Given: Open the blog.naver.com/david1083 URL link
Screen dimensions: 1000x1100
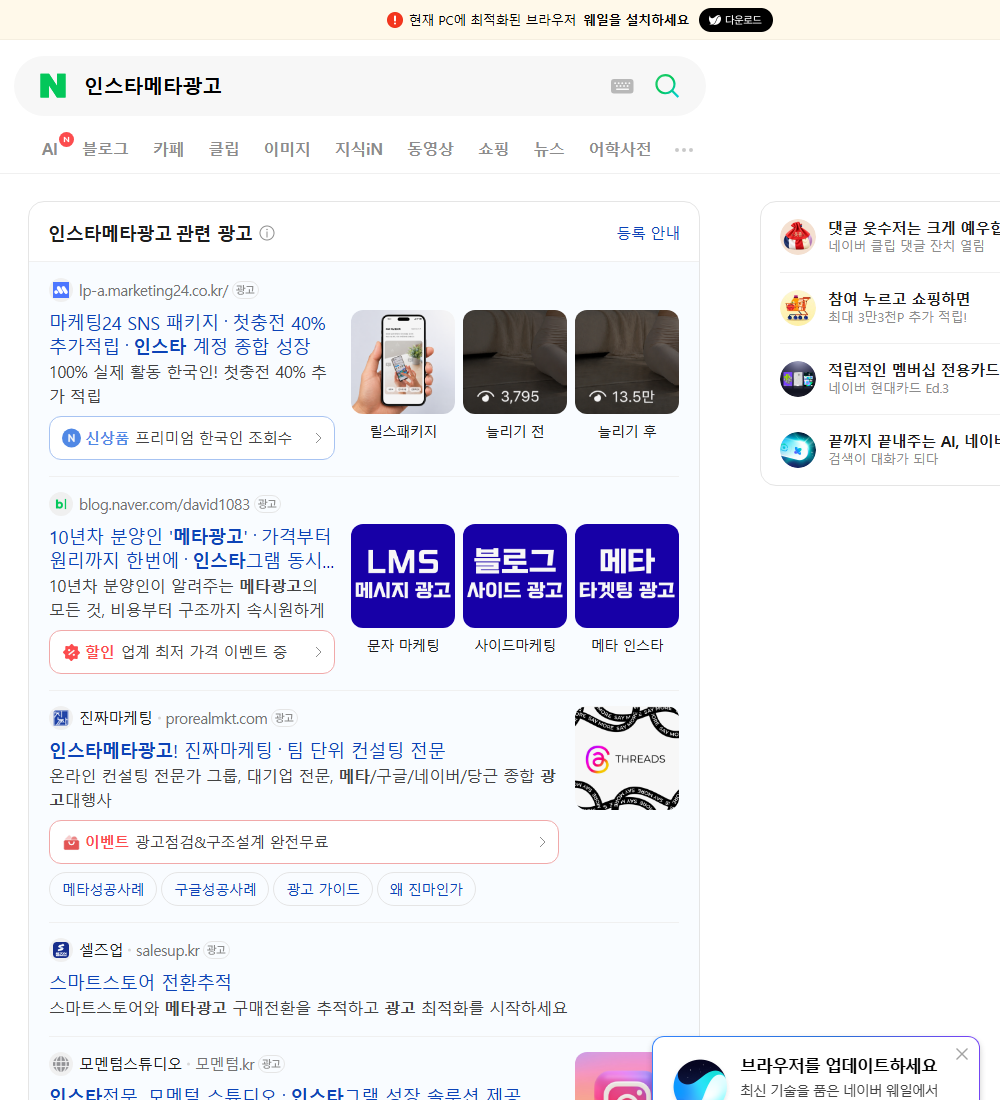Looking at the screenshot, I should pyautogui.click(x=164, y=504).
